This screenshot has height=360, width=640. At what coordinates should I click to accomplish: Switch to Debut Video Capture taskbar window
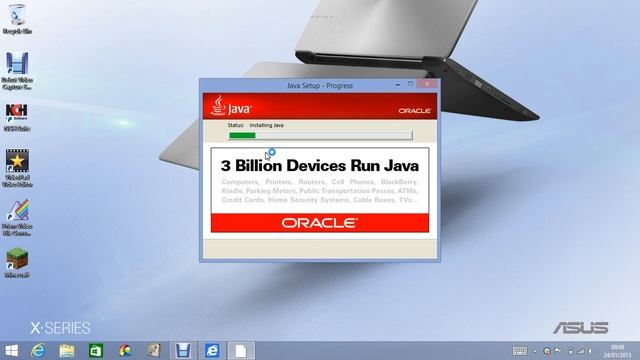point(183,351)
